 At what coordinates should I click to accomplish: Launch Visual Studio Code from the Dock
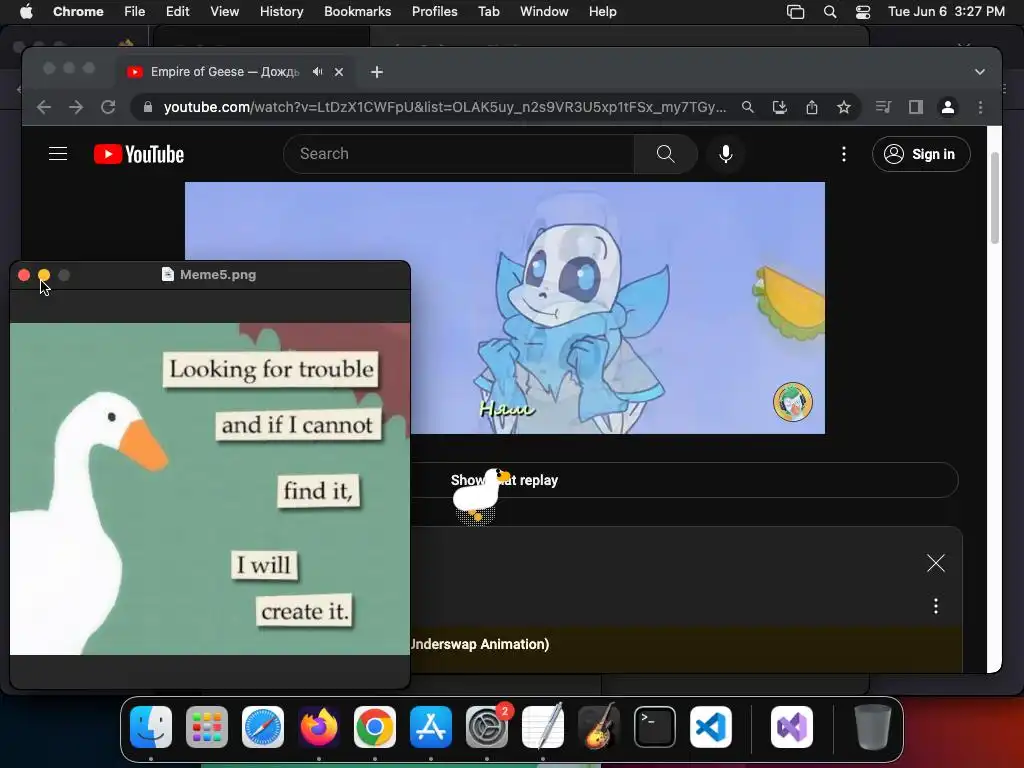pos(711,727)
